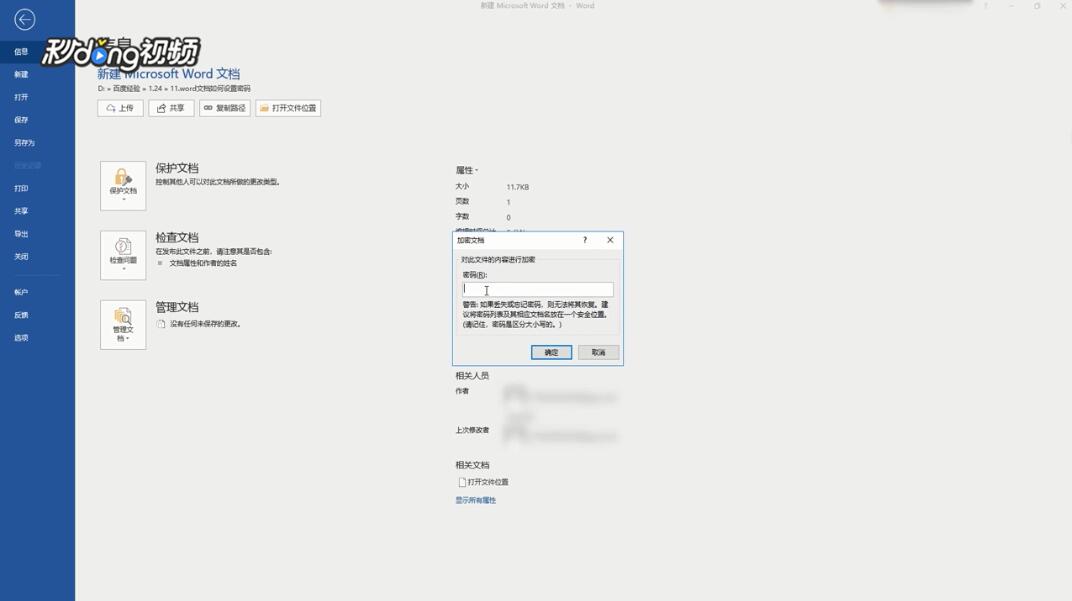Click the 上传 button

point(120,108)
